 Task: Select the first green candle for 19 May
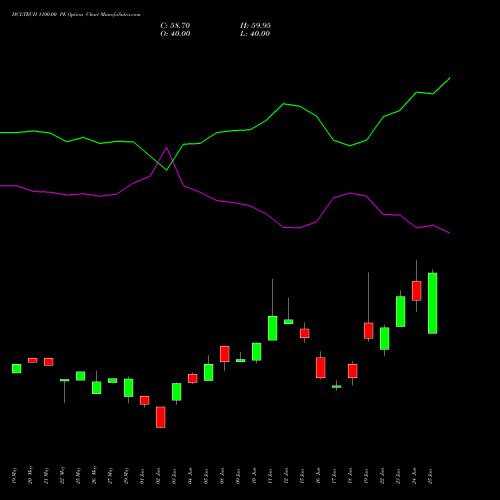tap(17, 368)
